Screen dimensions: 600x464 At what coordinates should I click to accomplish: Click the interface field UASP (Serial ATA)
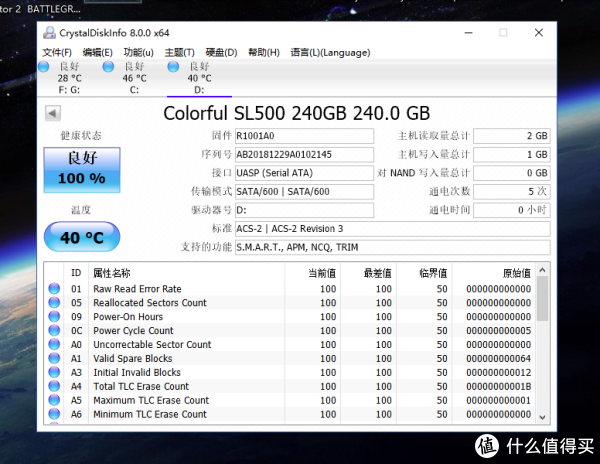[304, 173]
